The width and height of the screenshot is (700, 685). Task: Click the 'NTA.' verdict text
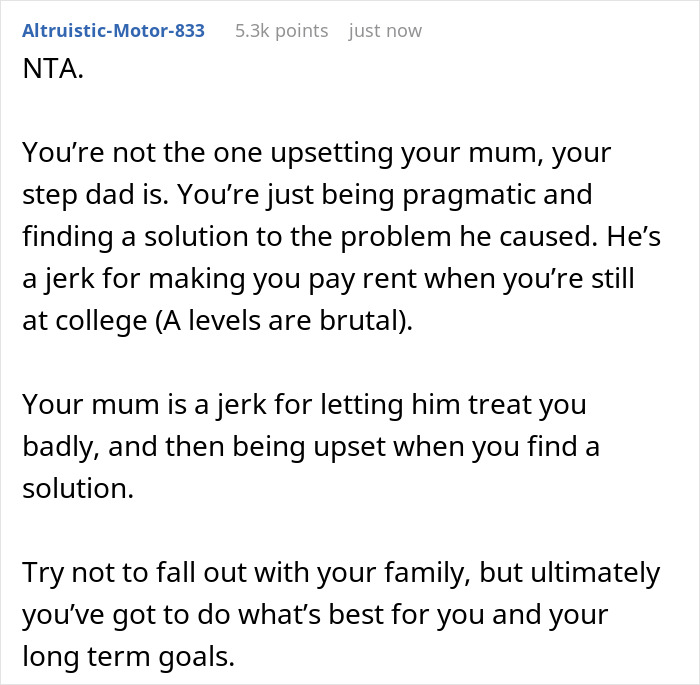click(x=53, y=69)
